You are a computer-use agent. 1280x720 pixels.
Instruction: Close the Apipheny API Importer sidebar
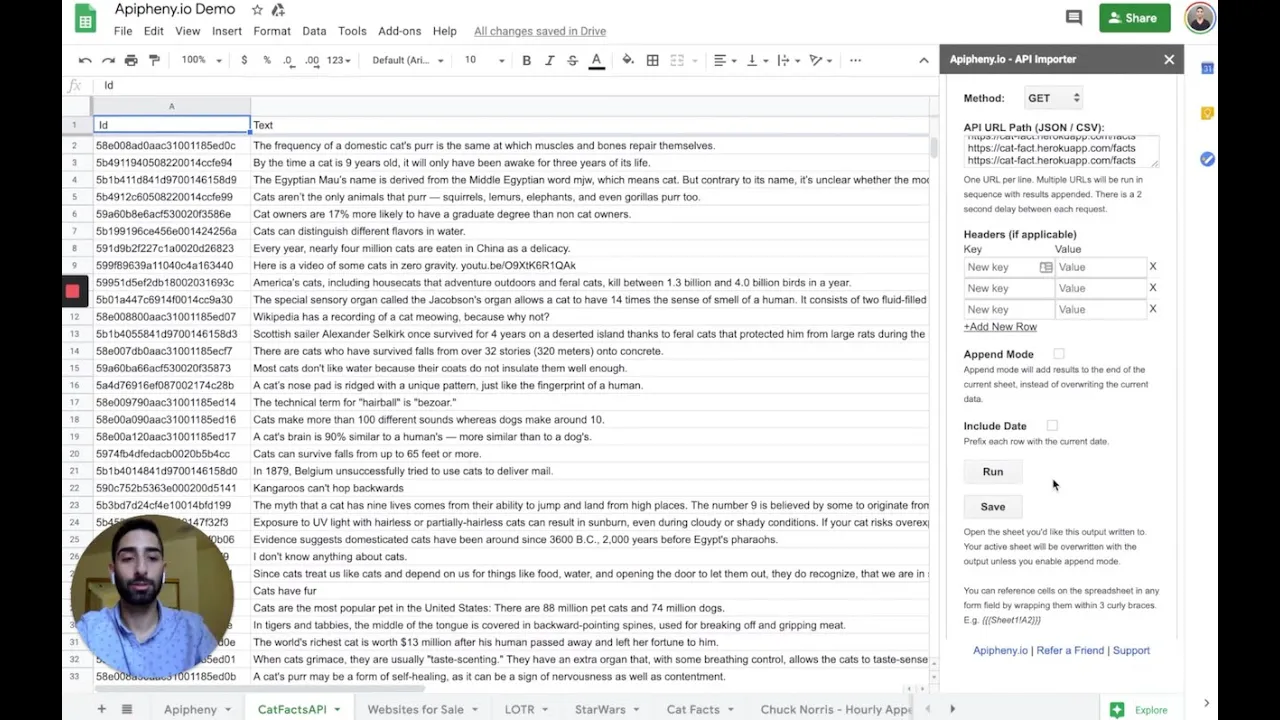(x=1169, y=59)
